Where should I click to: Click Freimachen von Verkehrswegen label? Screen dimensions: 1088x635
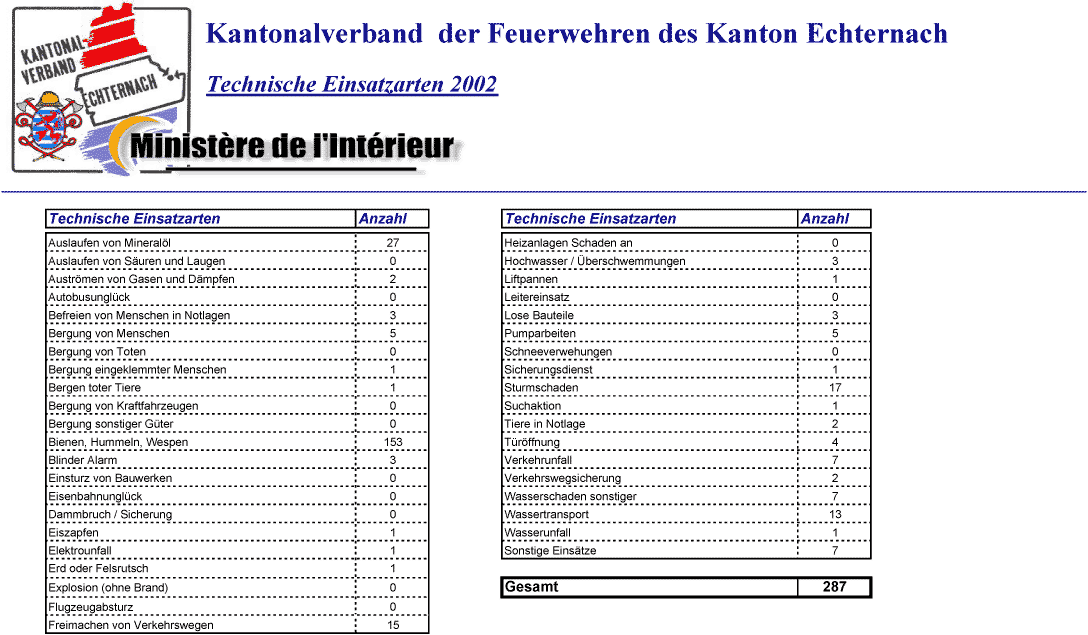(x=131, y=625)
